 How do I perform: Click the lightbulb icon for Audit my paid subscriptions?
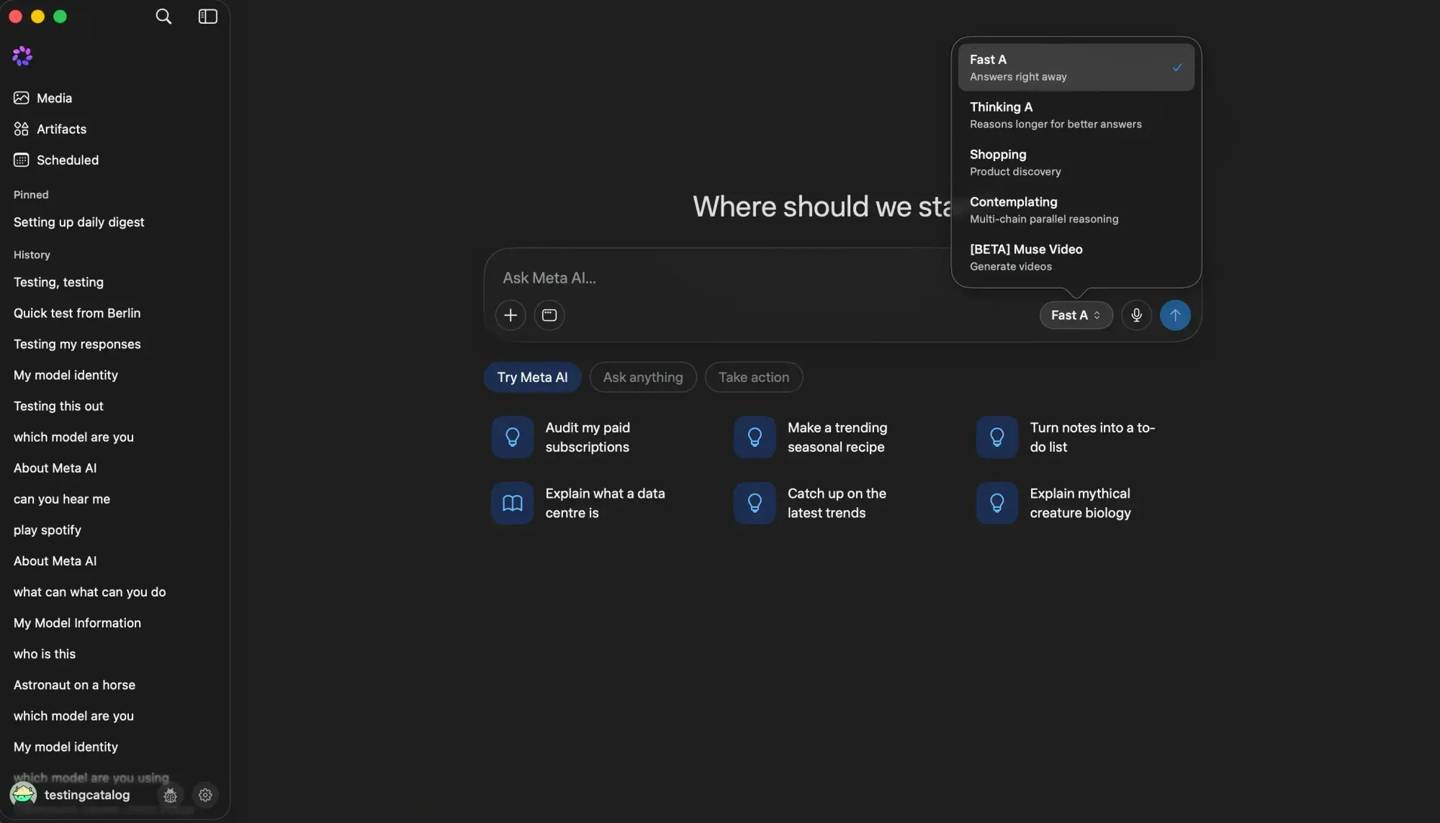(512, 437)
